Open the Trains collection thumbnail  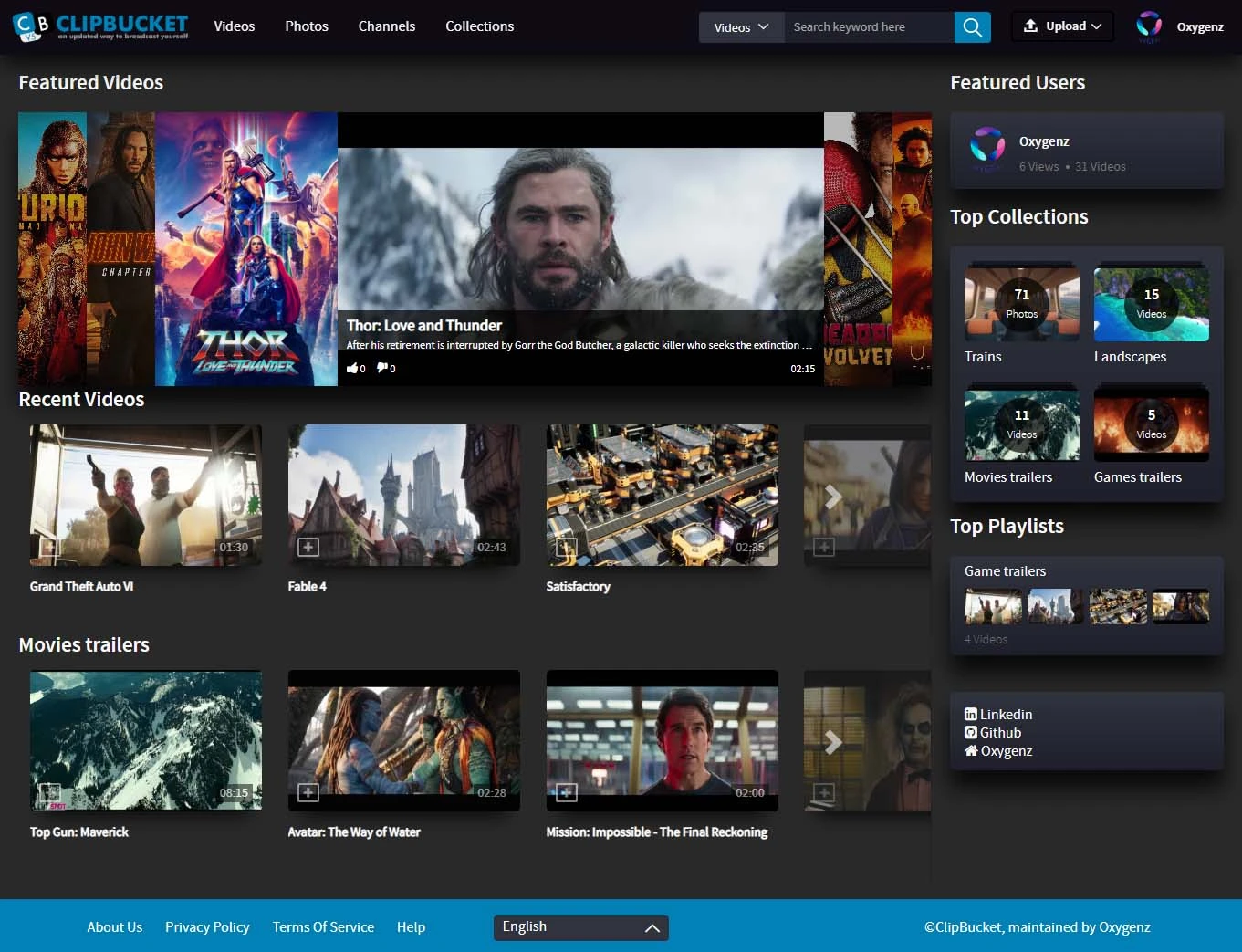click(x=1021, y=304)
